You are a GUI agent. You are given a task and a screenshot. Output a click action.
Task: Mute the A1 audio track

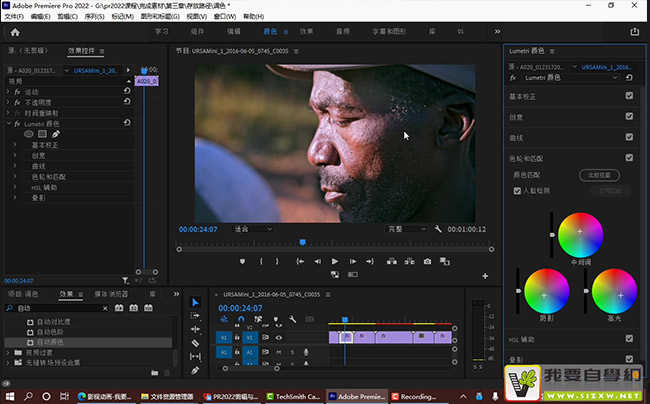pos(279,352)
